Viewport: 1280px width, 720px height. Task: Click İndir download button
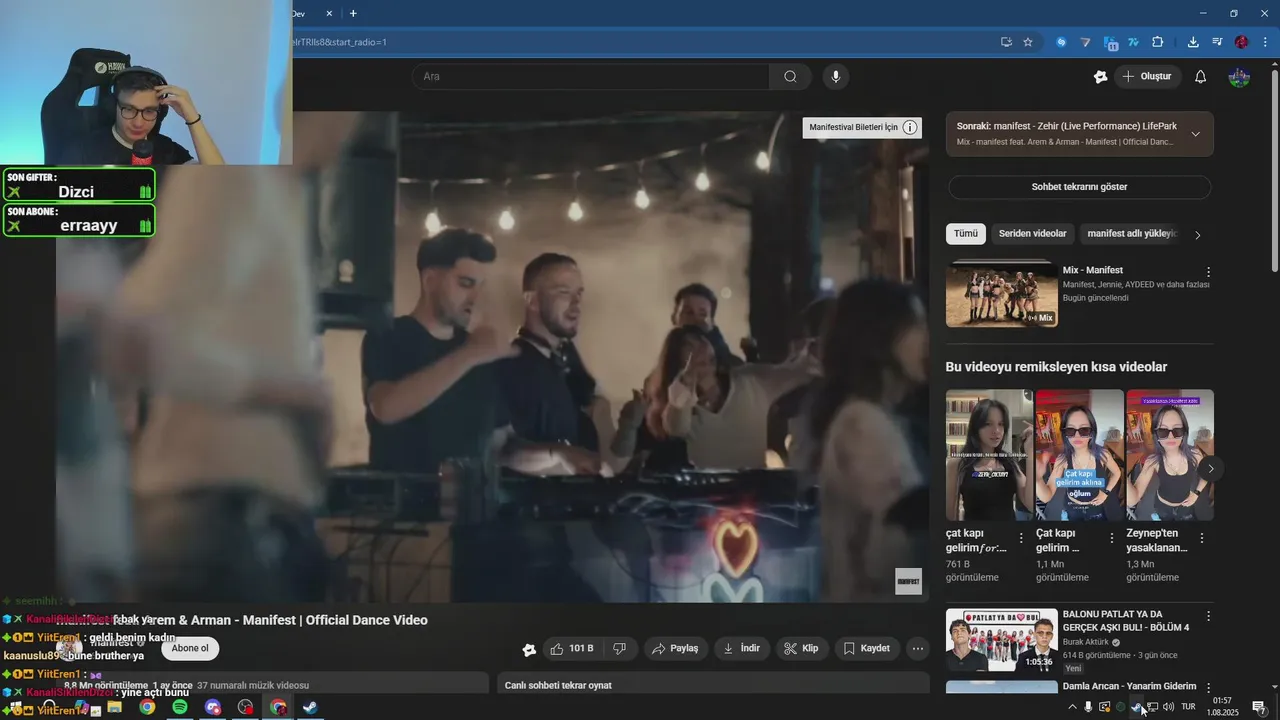(742, 649)
